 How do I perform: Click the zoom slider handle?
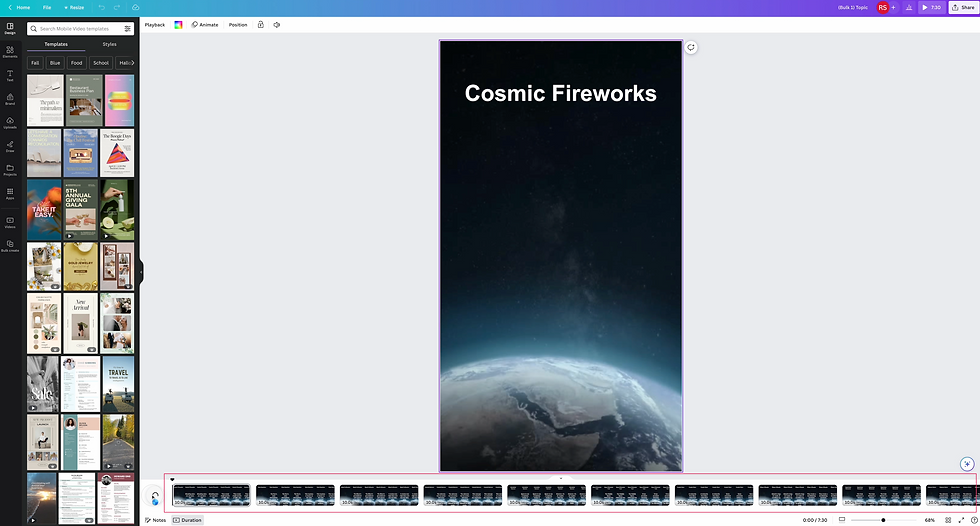[x=883, y=520]
